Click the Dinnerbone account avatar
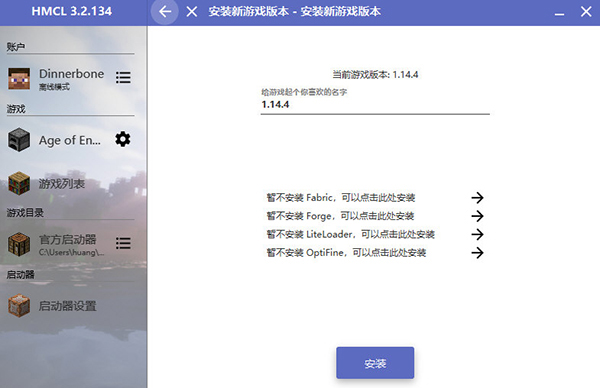 [19, 79]
